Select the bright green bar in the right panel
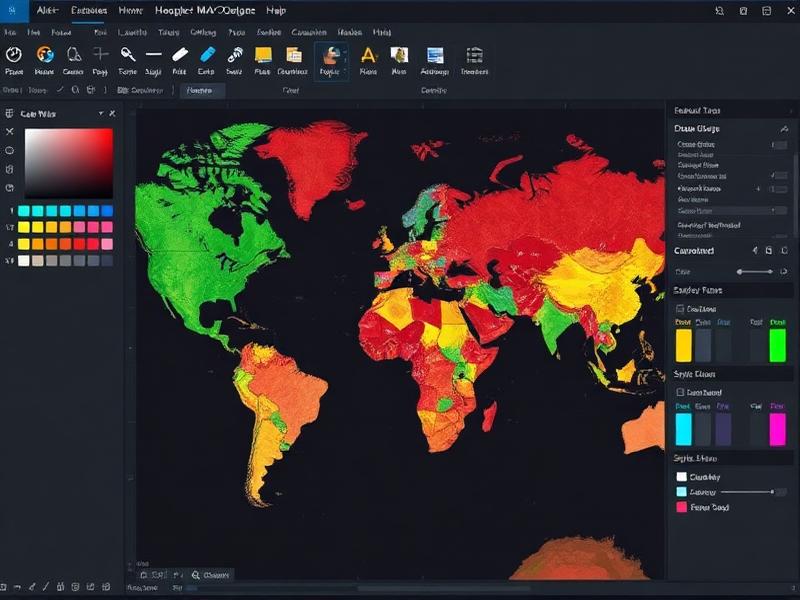800x600 pixels. tap(778, 345)
